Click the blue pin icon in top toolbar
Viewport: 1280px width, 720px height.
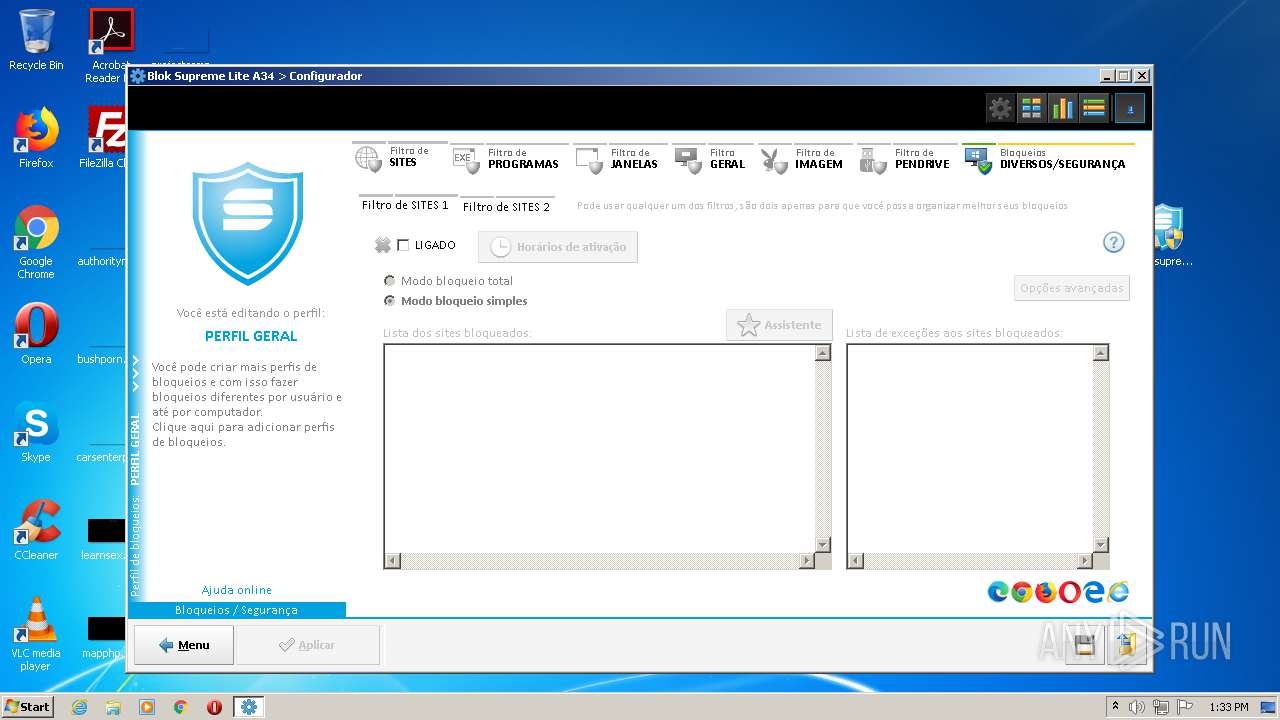[x=1130, y=108]
